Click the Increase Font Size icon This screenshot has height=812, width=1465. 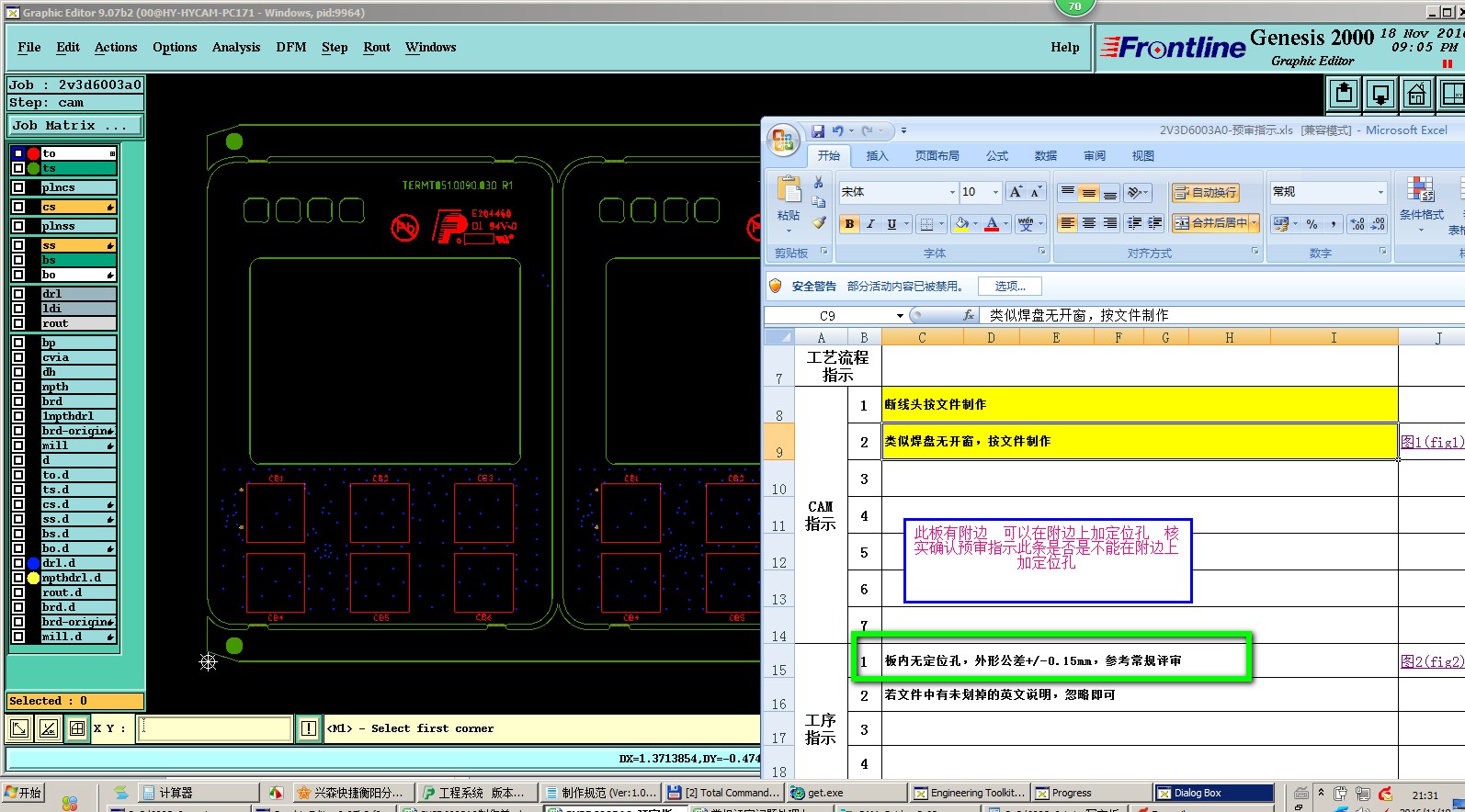pos(1016,192)
